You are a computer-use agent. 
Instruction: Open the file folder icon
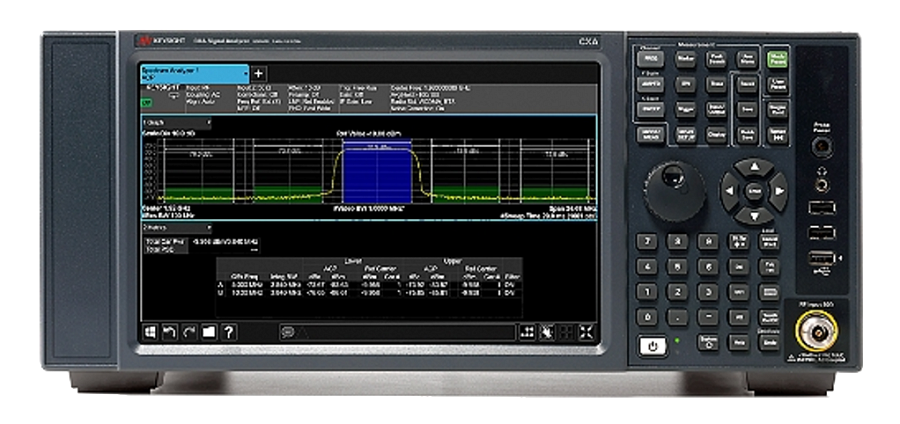208,332
